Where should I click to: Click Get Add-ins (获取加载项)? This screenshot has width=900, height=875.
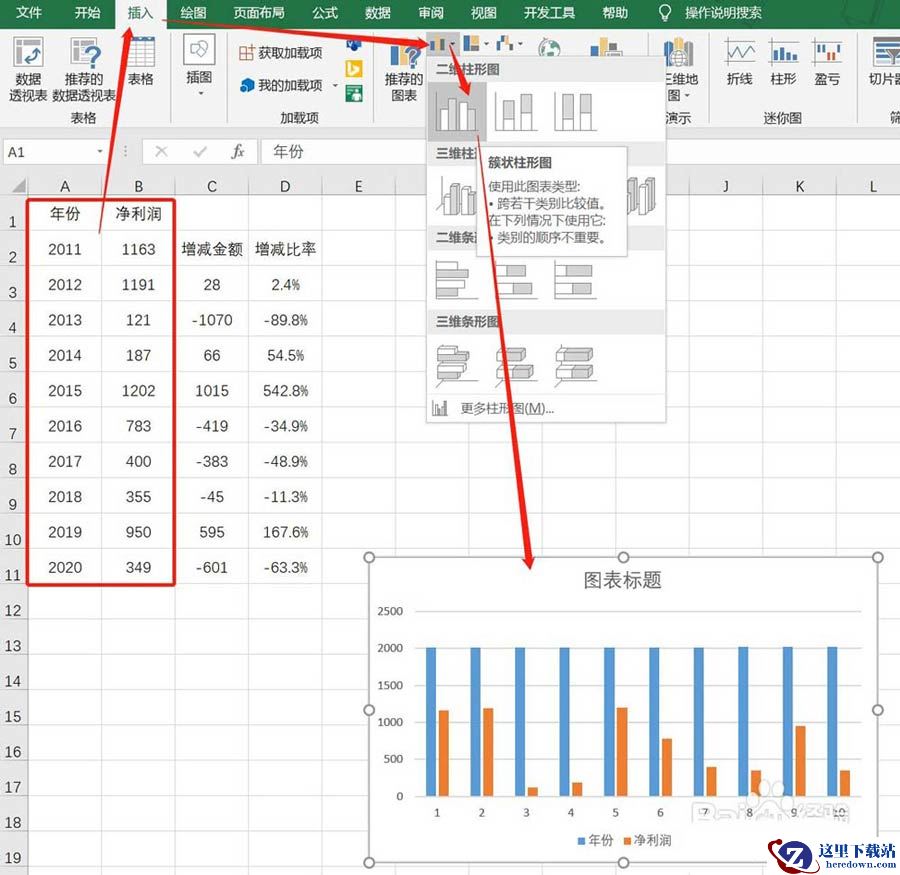(x=281, y=53)
